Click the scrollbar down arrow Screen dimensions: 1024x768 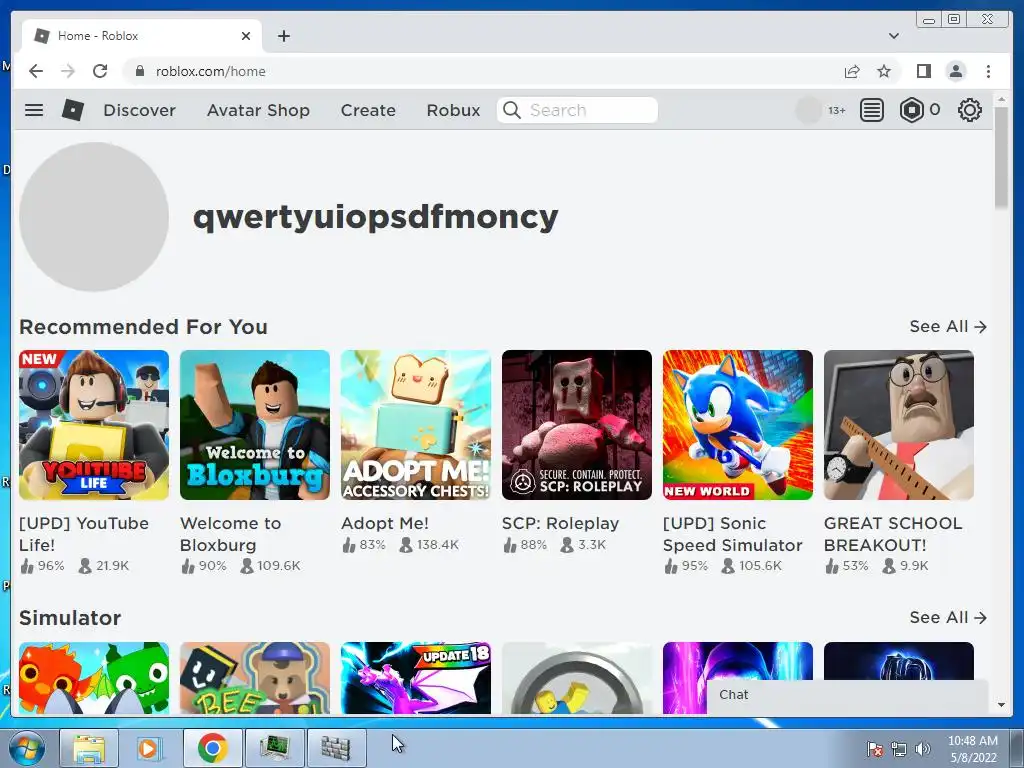[1001, 705]
